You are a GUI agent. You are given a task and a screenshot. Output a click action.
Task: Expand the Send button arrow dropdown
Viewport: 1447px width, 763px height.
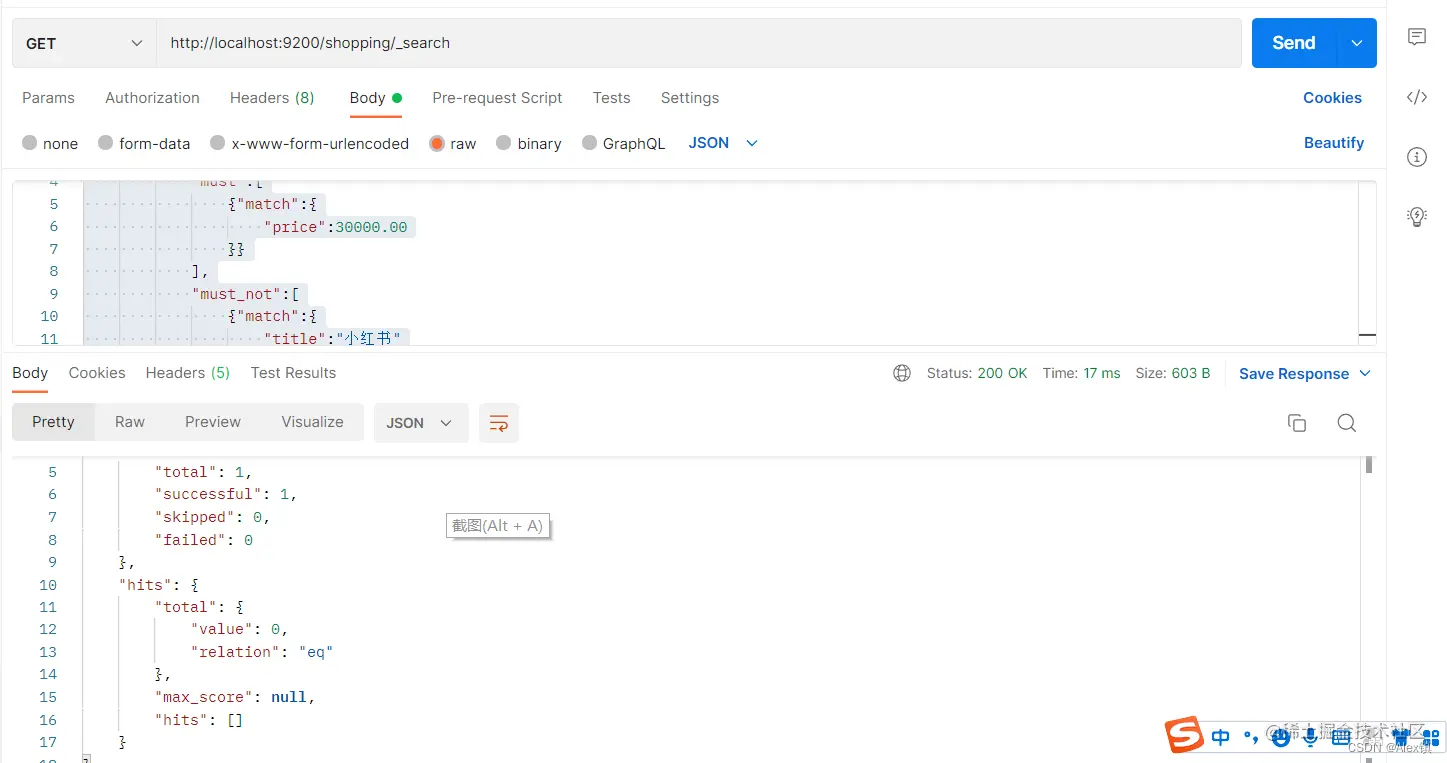pyautogui.click(x=1357, y=43)
